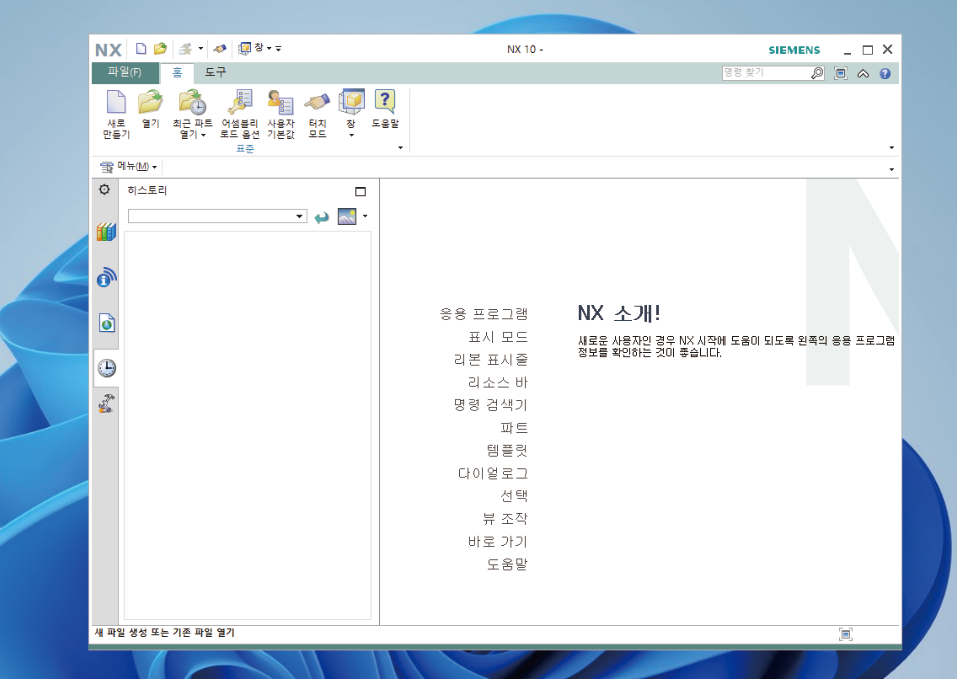Select the Templates (템플릿) link
Image resolution: width=957 pixels, height=679 pixels.
point(507,451)
